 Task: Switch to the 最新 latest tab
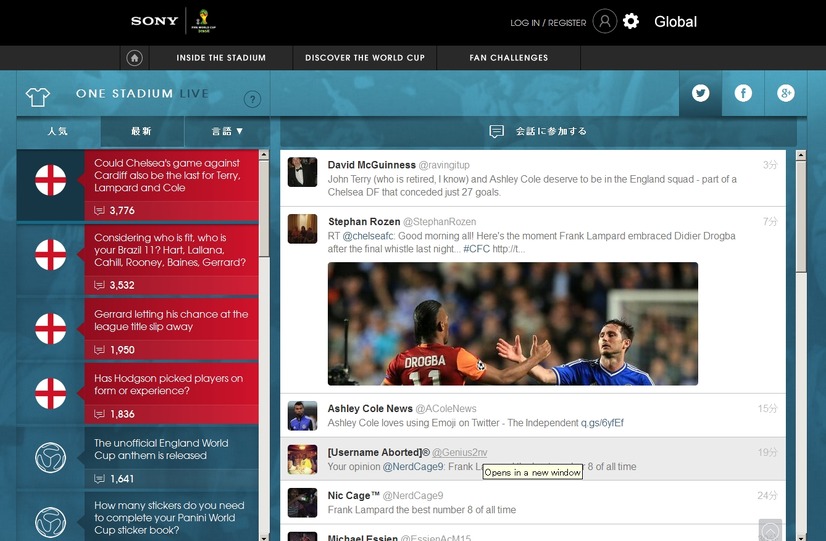142,131
